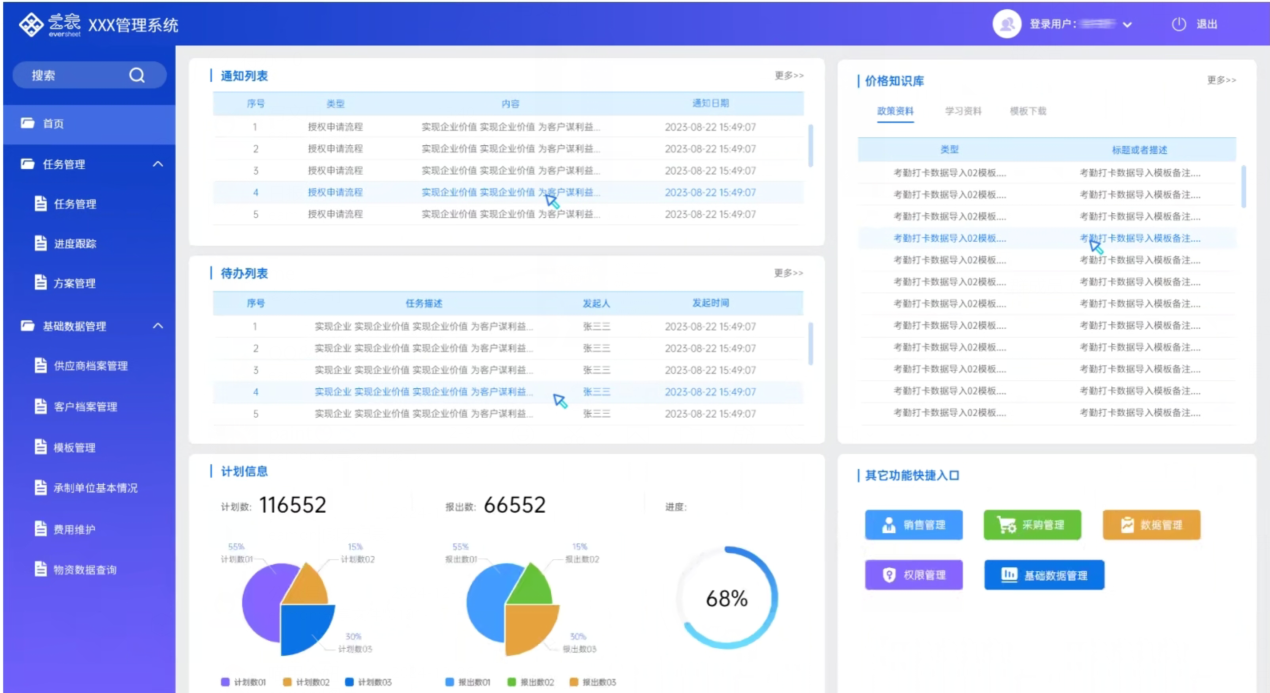
Task: Click the power icon beside 退出
Action: (x=1179, y=24)
